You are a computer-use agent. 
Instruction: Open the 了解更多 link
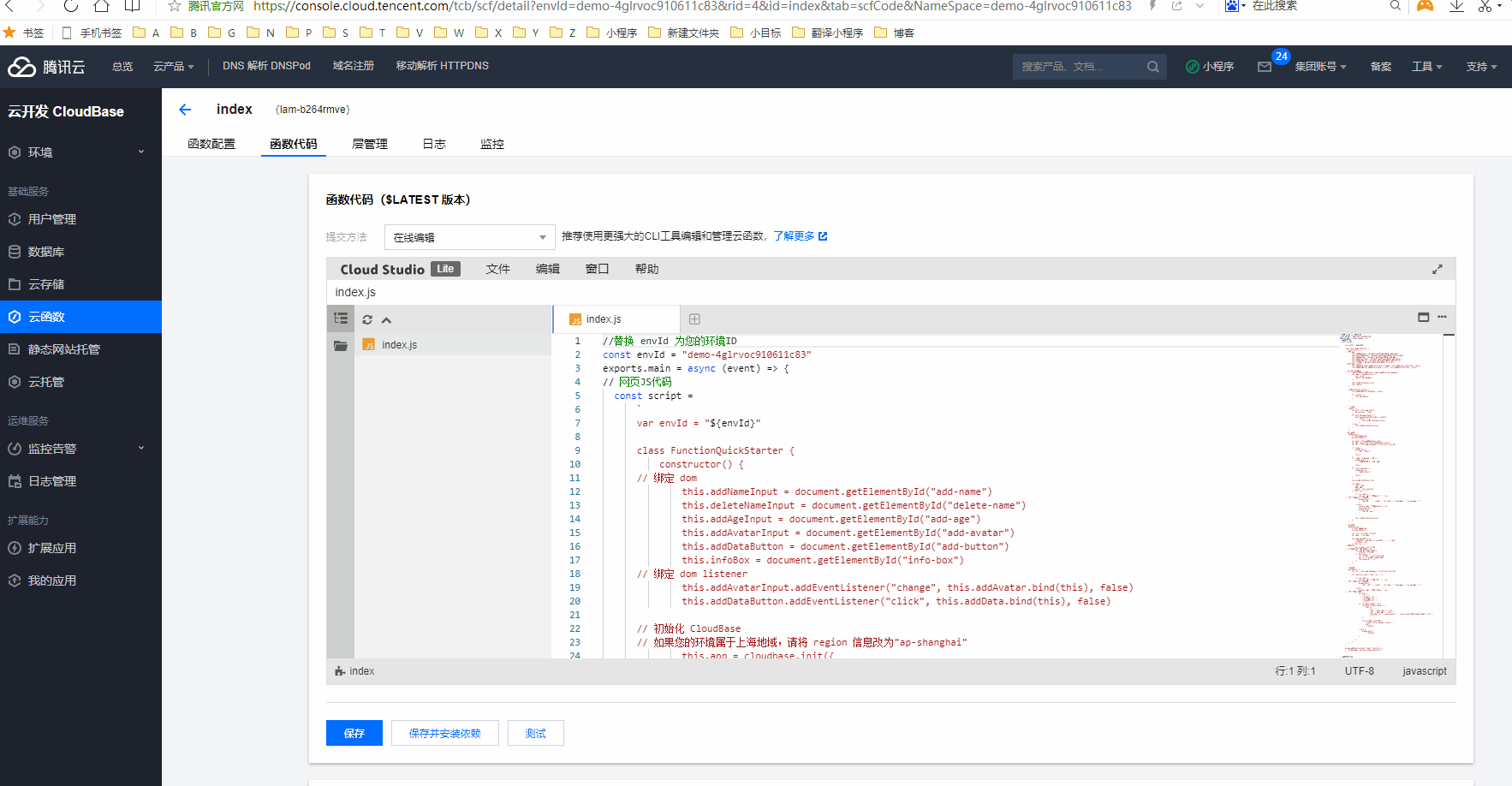click(794, 236)
